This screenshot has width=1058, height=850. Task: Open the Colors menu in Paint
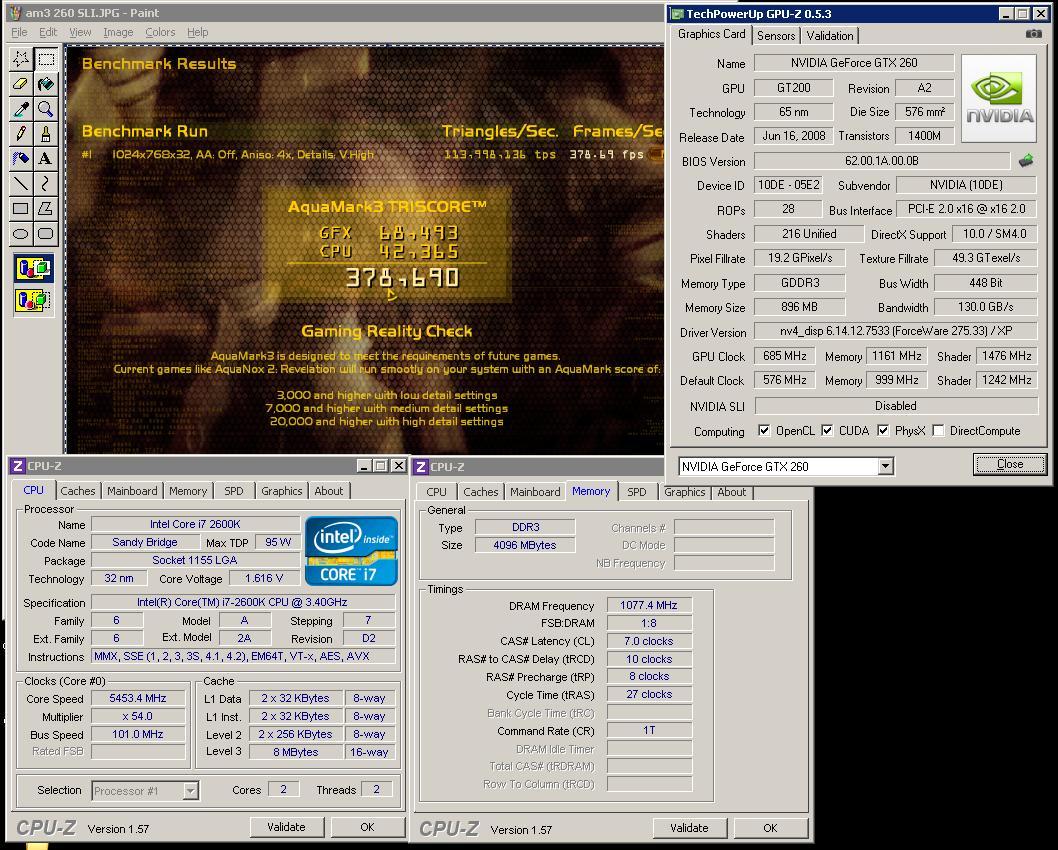pyautogui.click(x=161, y=32)
